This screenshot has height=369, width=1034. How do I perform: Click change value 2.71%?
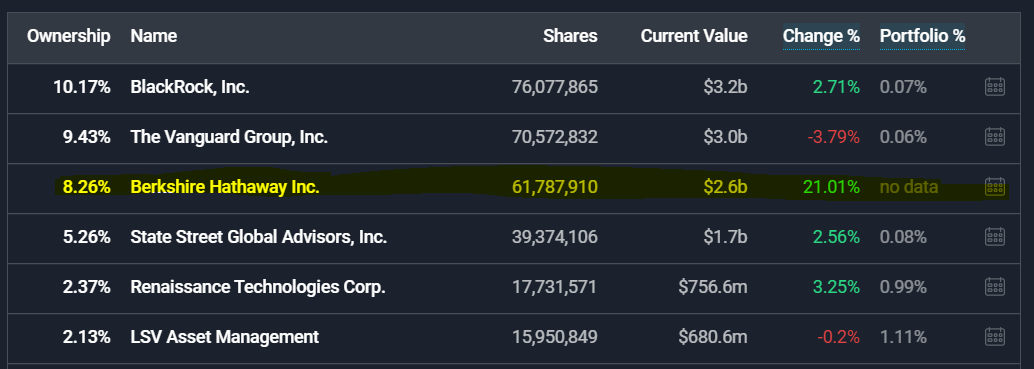(836, 87)
